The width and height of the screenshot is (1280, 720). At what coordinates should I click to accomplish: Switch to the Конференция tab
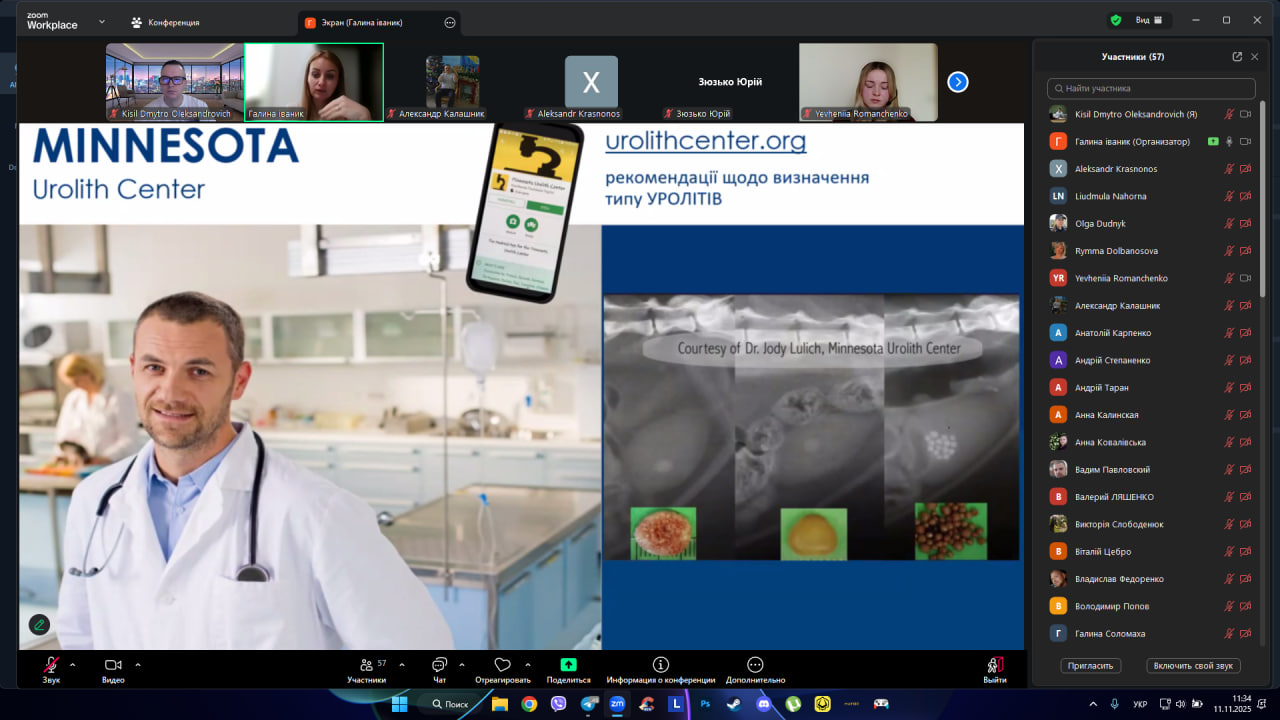pyautogui.click(x=165, y=22)
